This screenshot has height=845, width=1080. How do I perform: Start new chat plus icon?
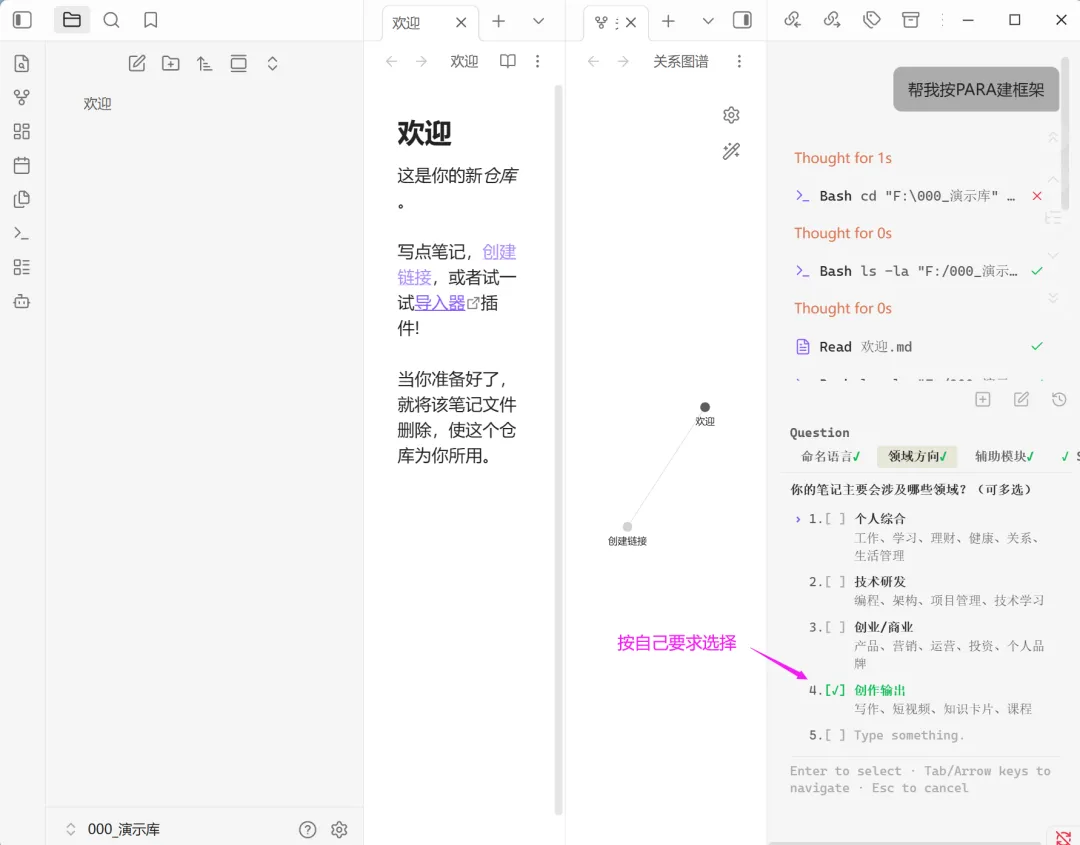tap(982, 399)
